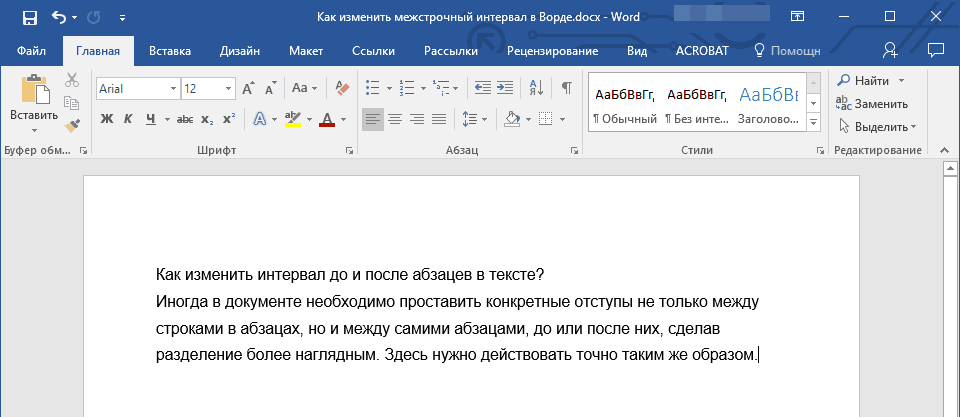The height and width of the screenshot is (417, 960).
Task: Apply strikethrough to text
Action: pos(184,120)
